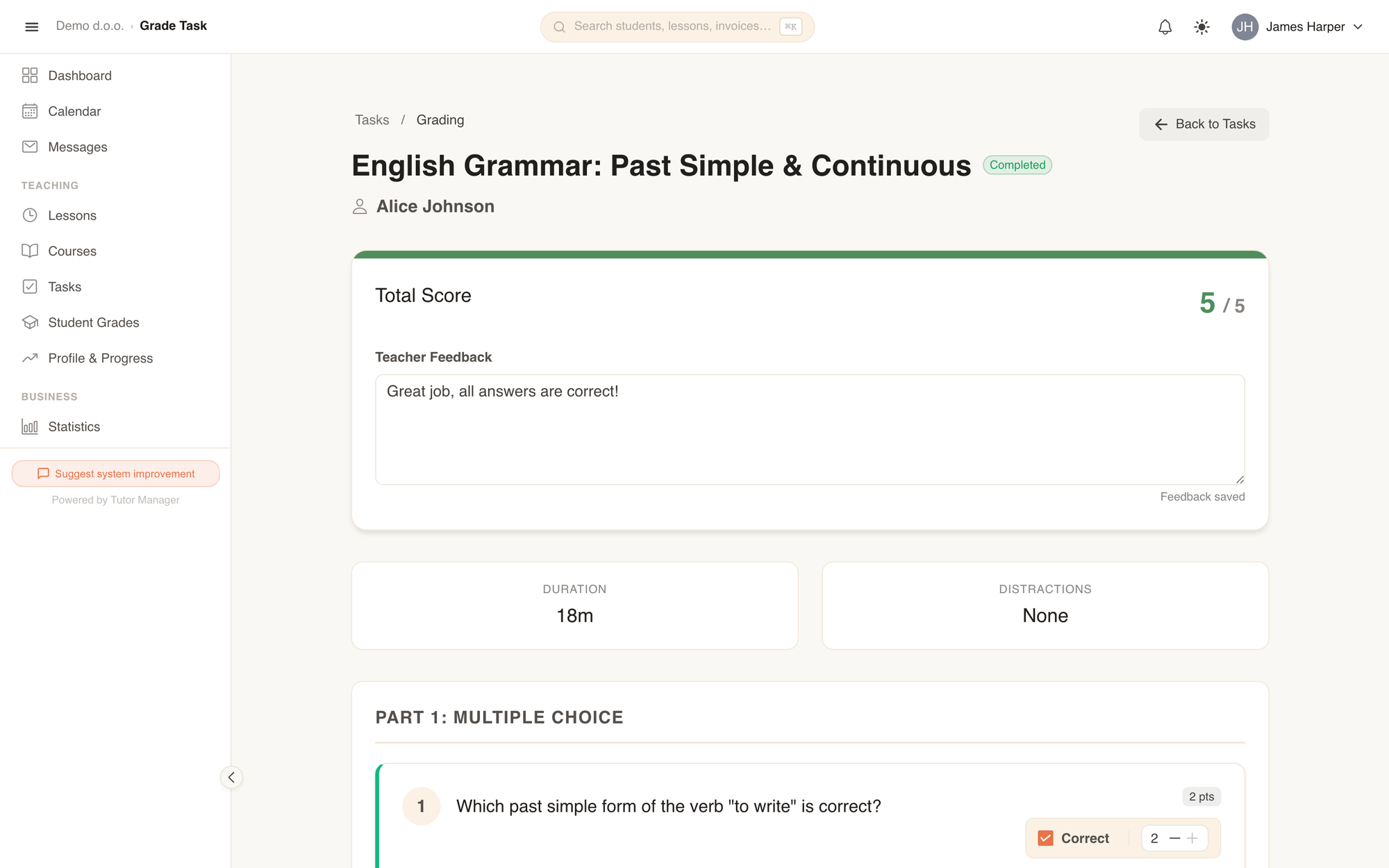Grab the feedback textarea resize handle
1389x868 pixels.
point(1240,479)
